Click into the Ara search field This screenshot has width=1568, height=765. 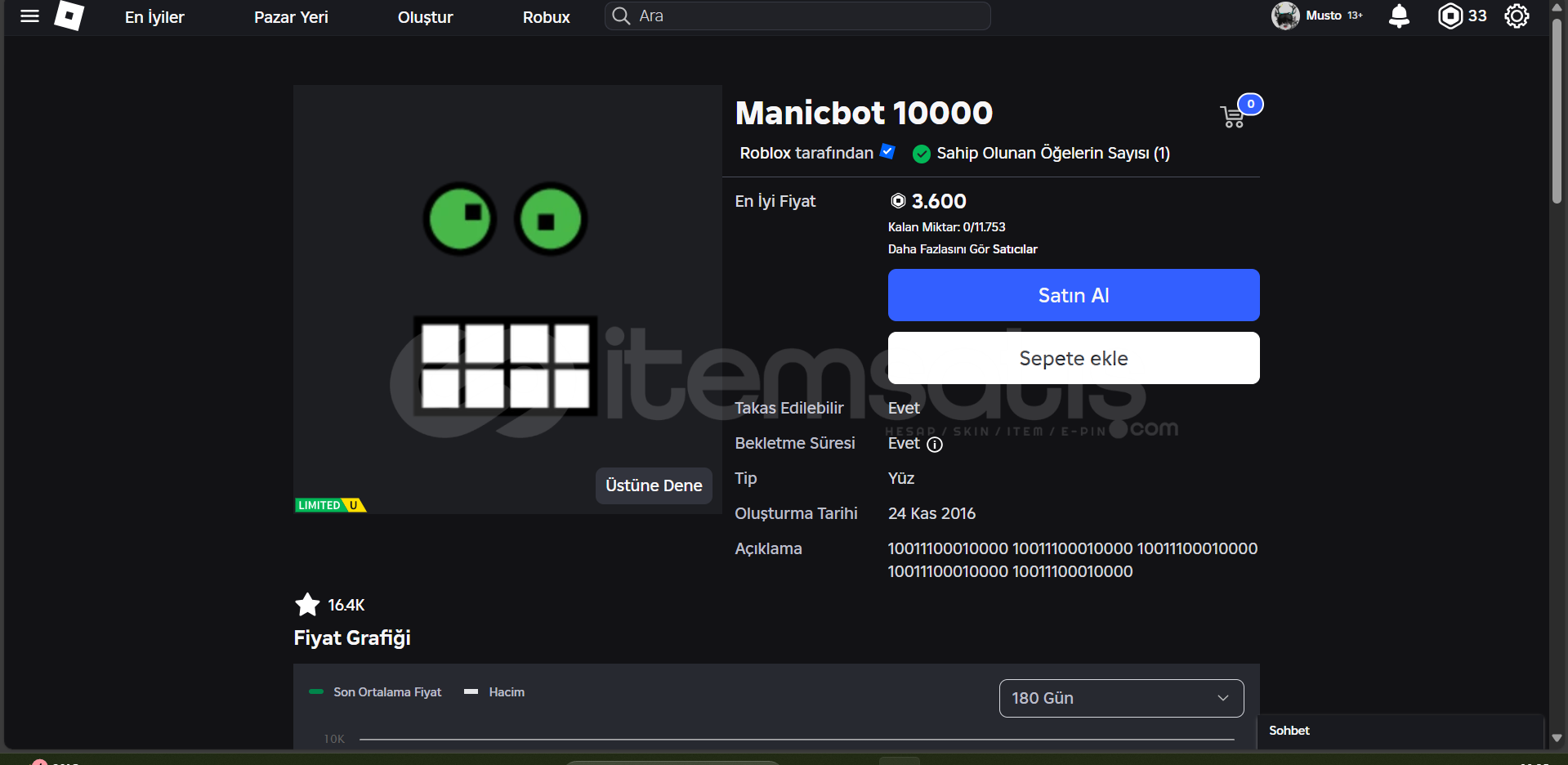797,16
